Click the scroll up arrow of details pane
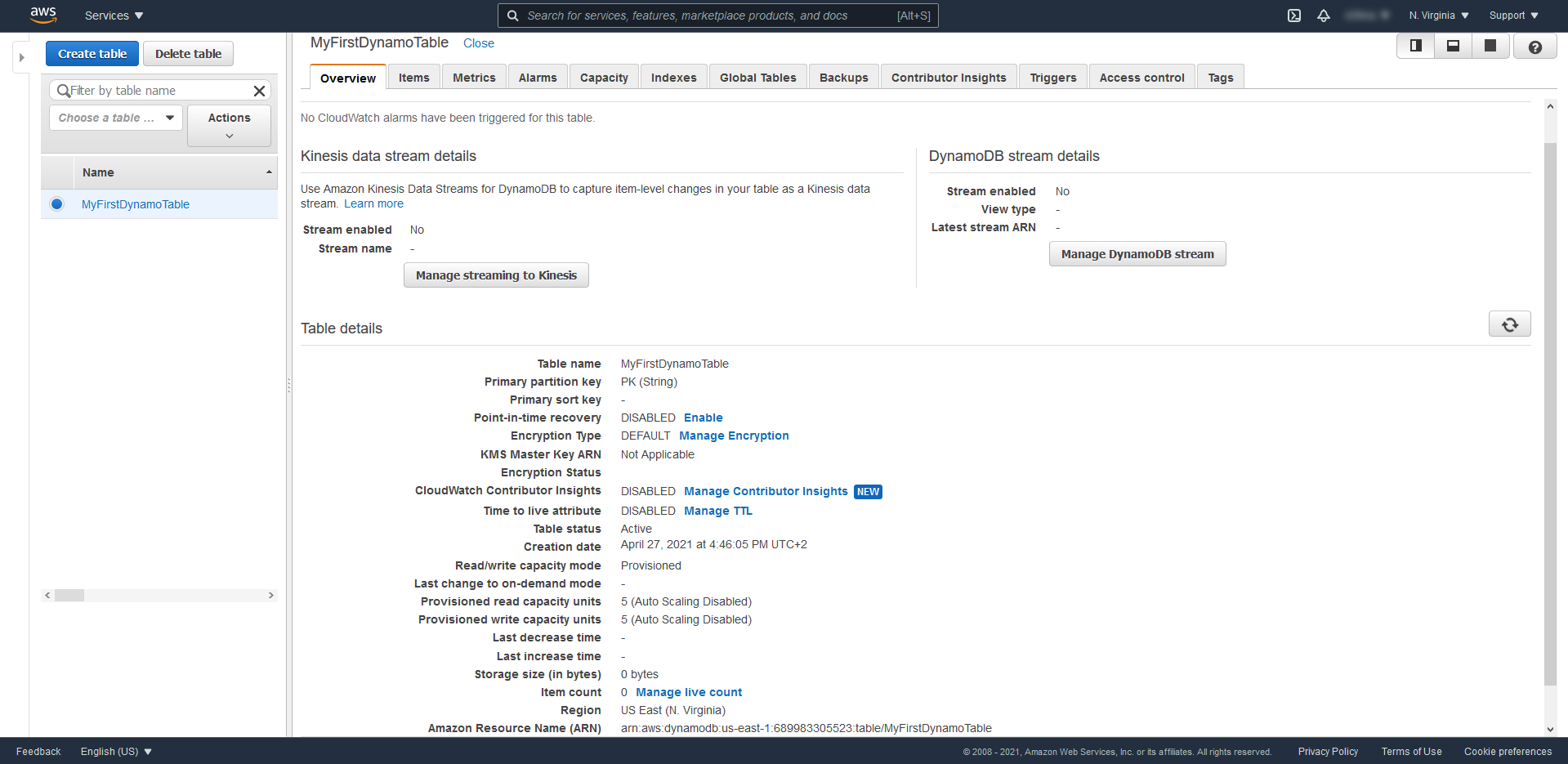The width and height of the screenshot is (1568, 764). click(1550, 106)
